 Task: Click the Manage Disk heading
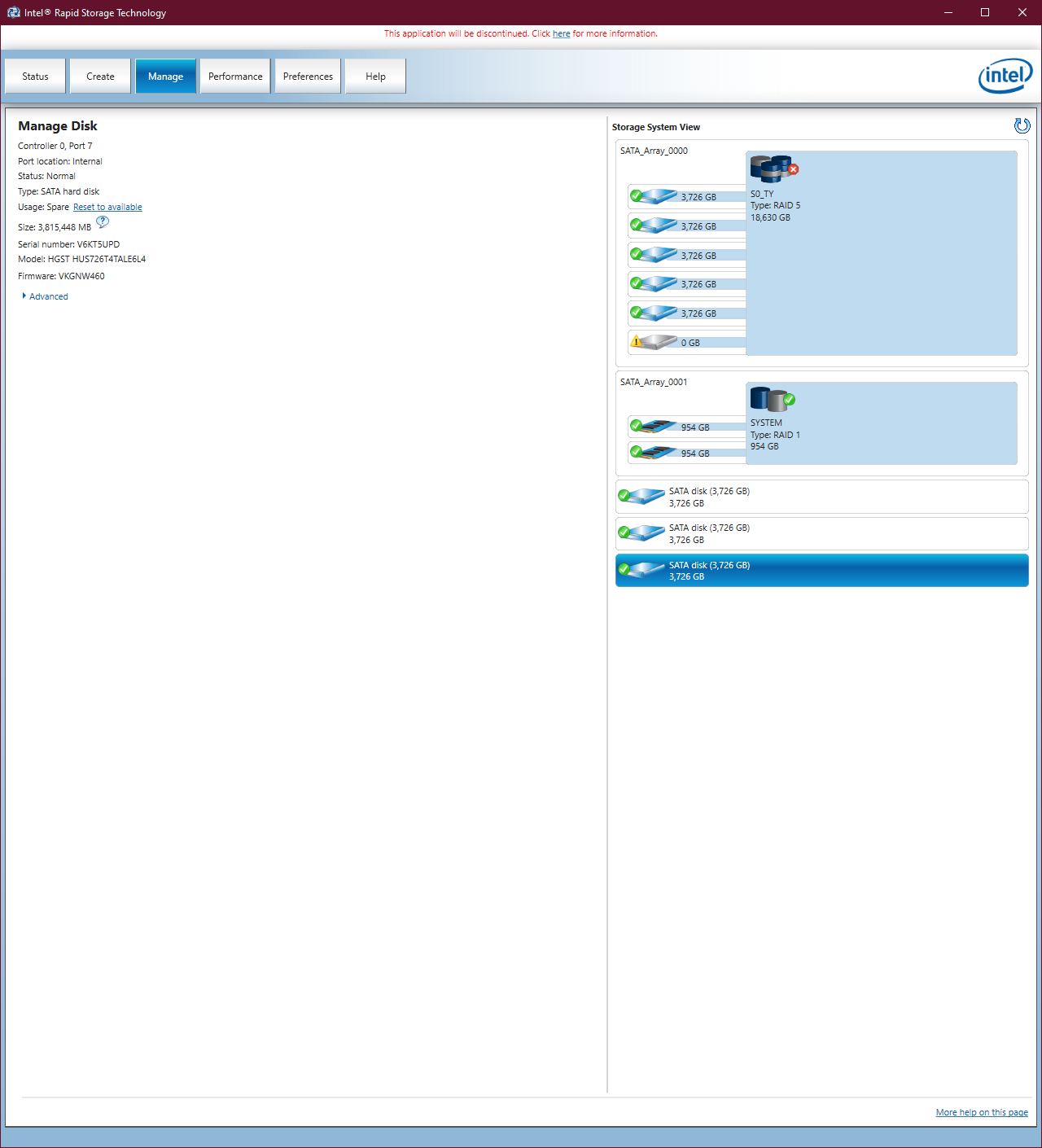[58, 125]
